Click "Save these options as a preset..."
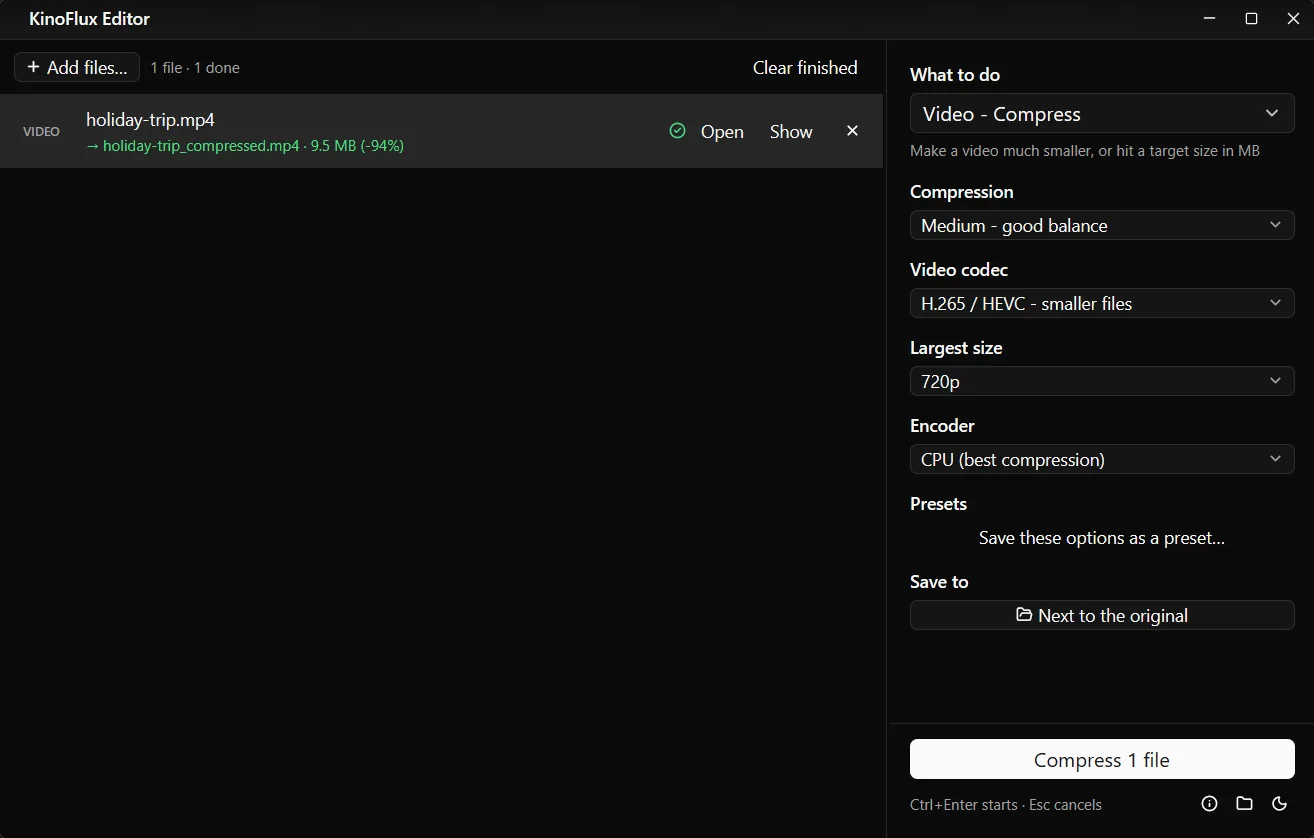This screenshot has width=1314, height=838. (1102, 538)
